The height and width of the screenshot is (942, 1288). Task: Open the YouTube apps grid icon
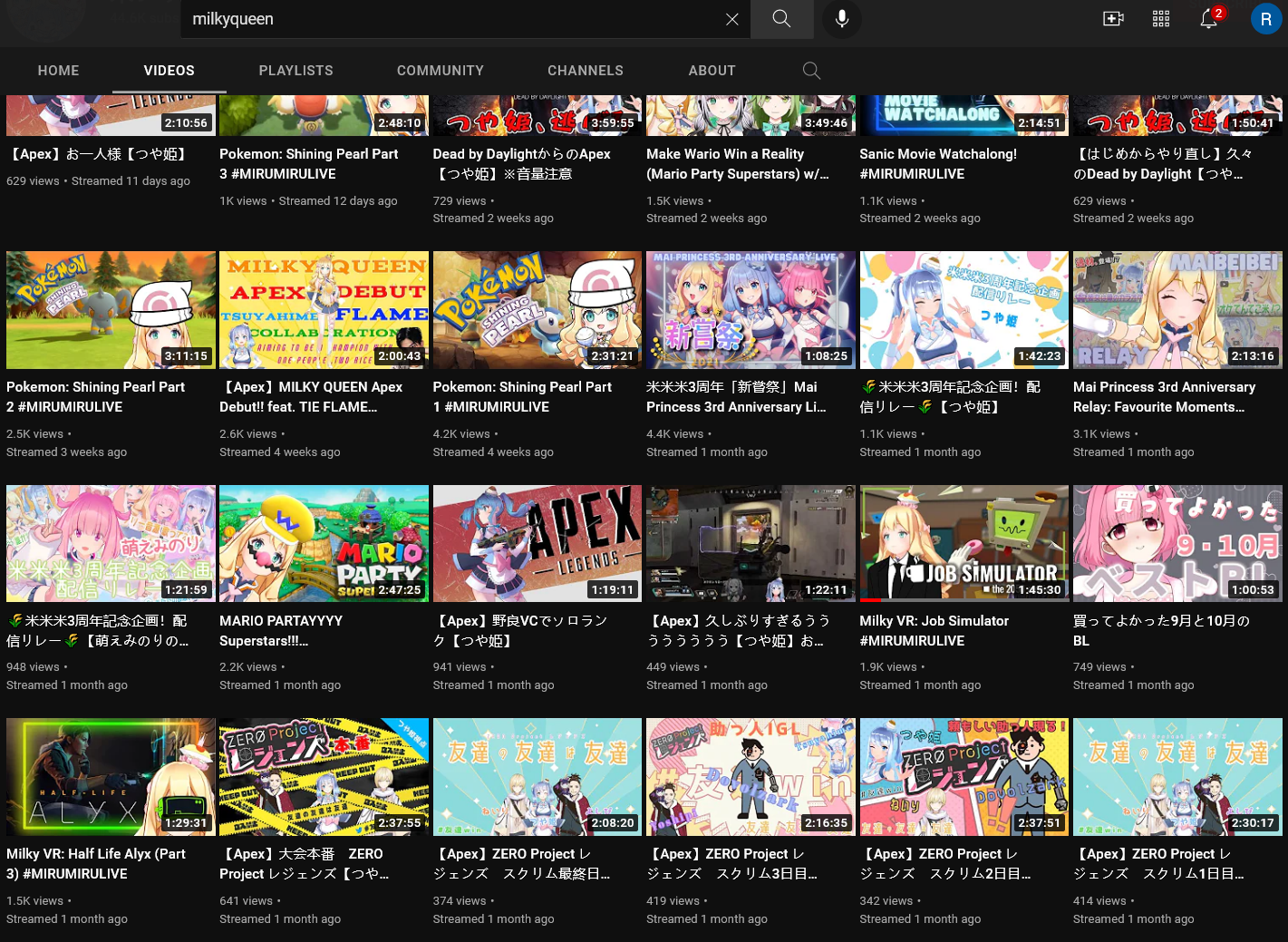click(x=1161, y=19)
